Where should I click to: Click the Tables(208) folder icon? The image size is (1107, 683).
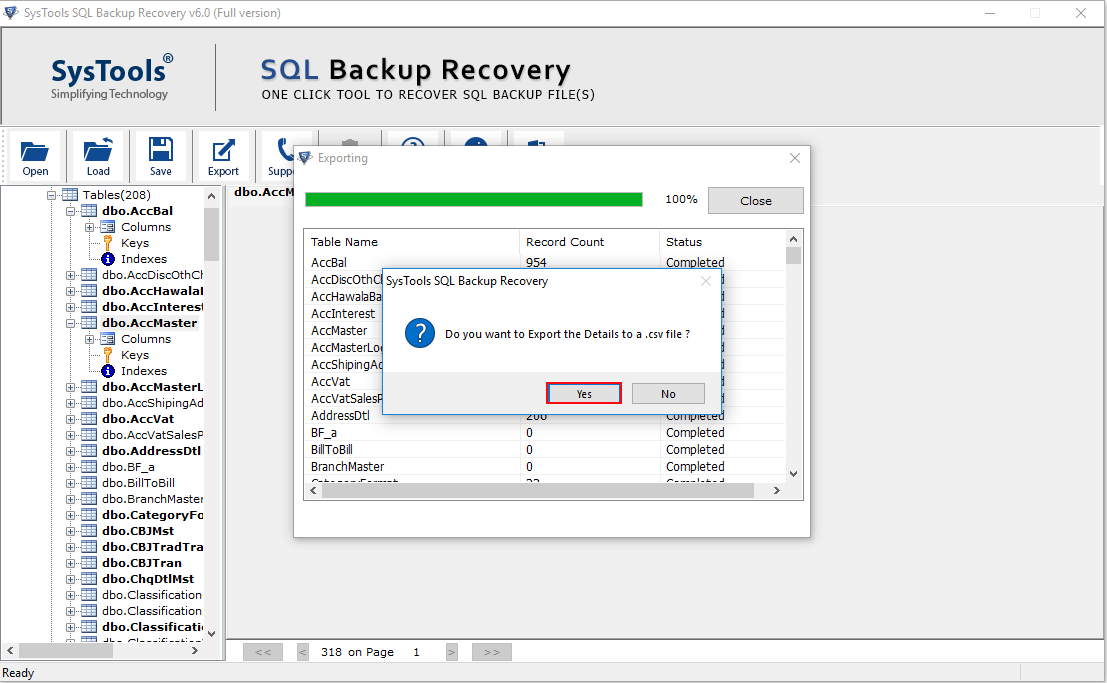70,194
